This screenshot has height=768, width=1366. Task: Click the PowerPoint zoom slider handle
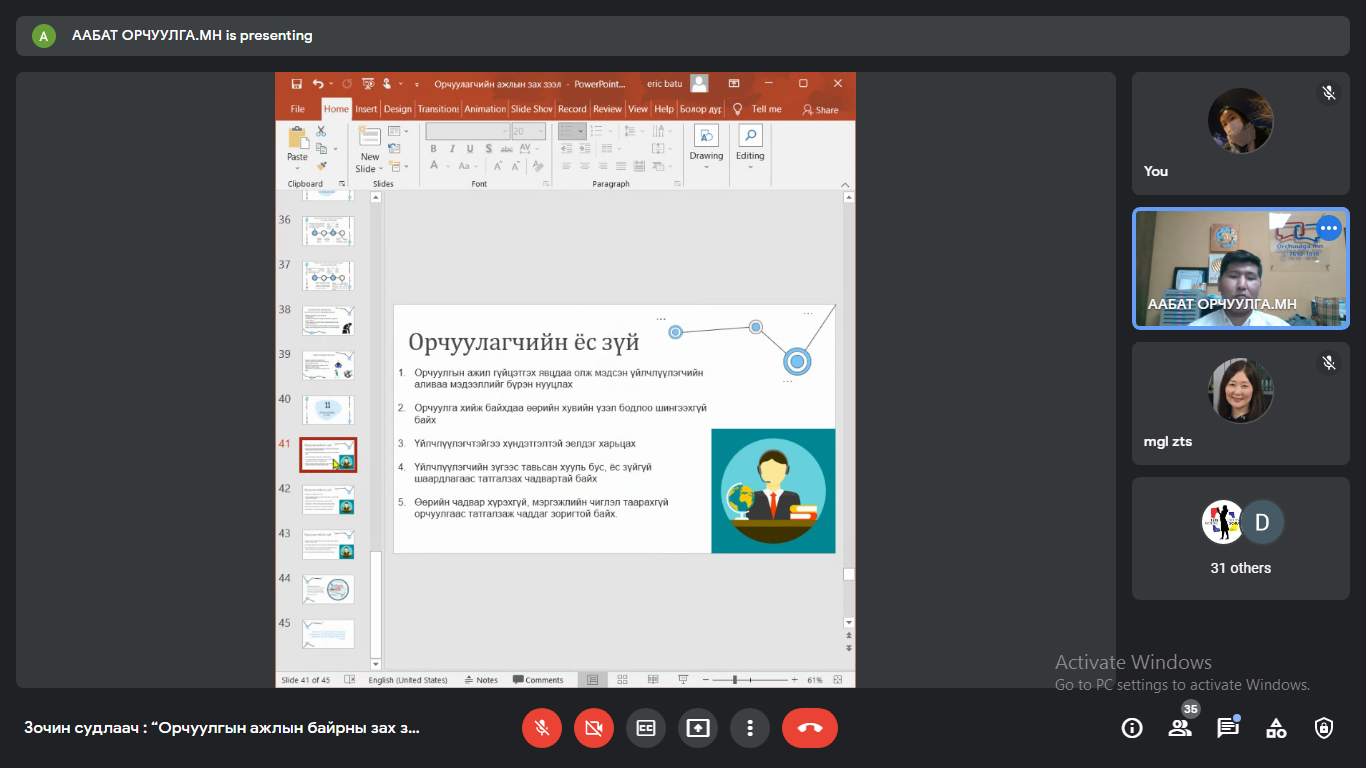coord(735,680)
